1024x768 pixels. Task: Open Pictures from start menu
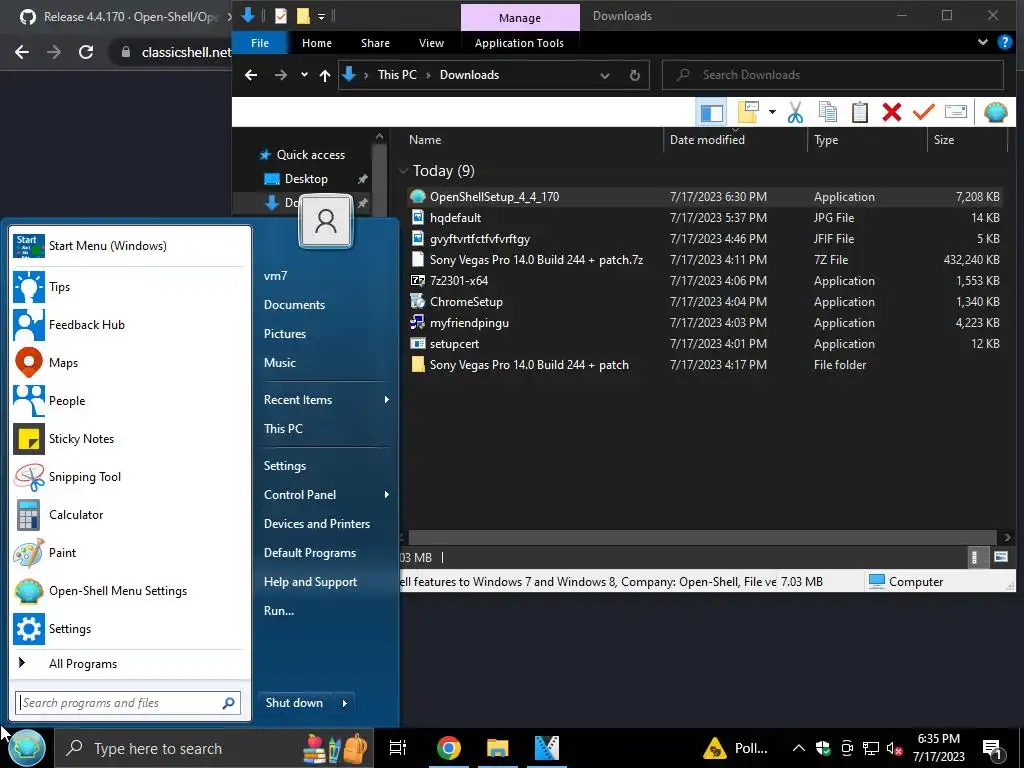(285, 333)
